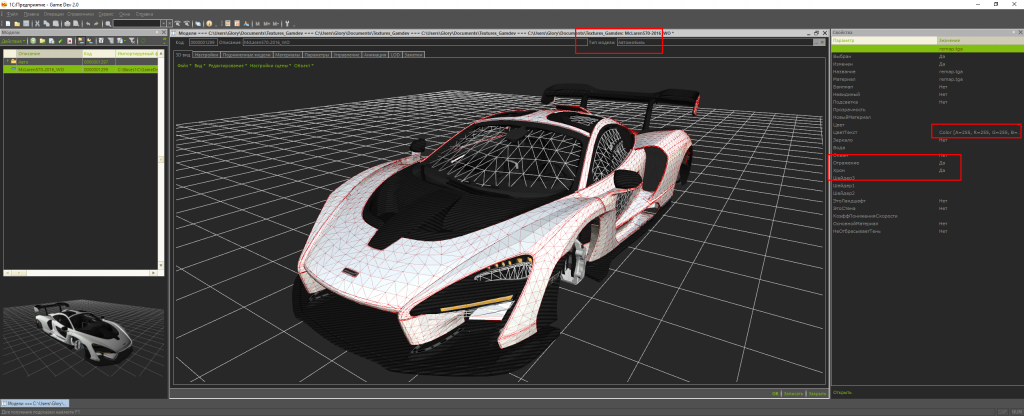Click the Закрыть button
Screen dimensions: 1024x416
818,394
